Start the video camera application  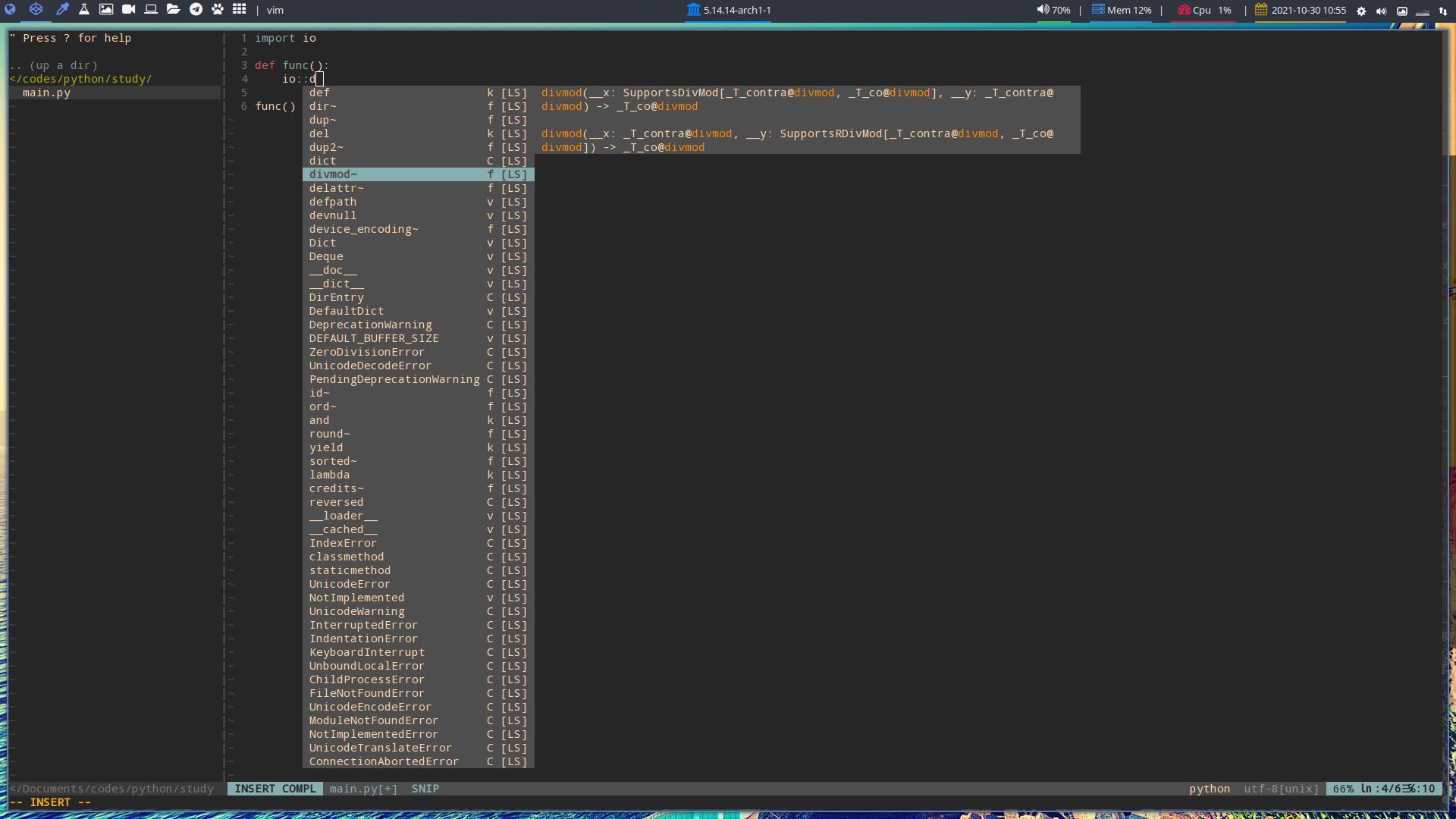128,10
